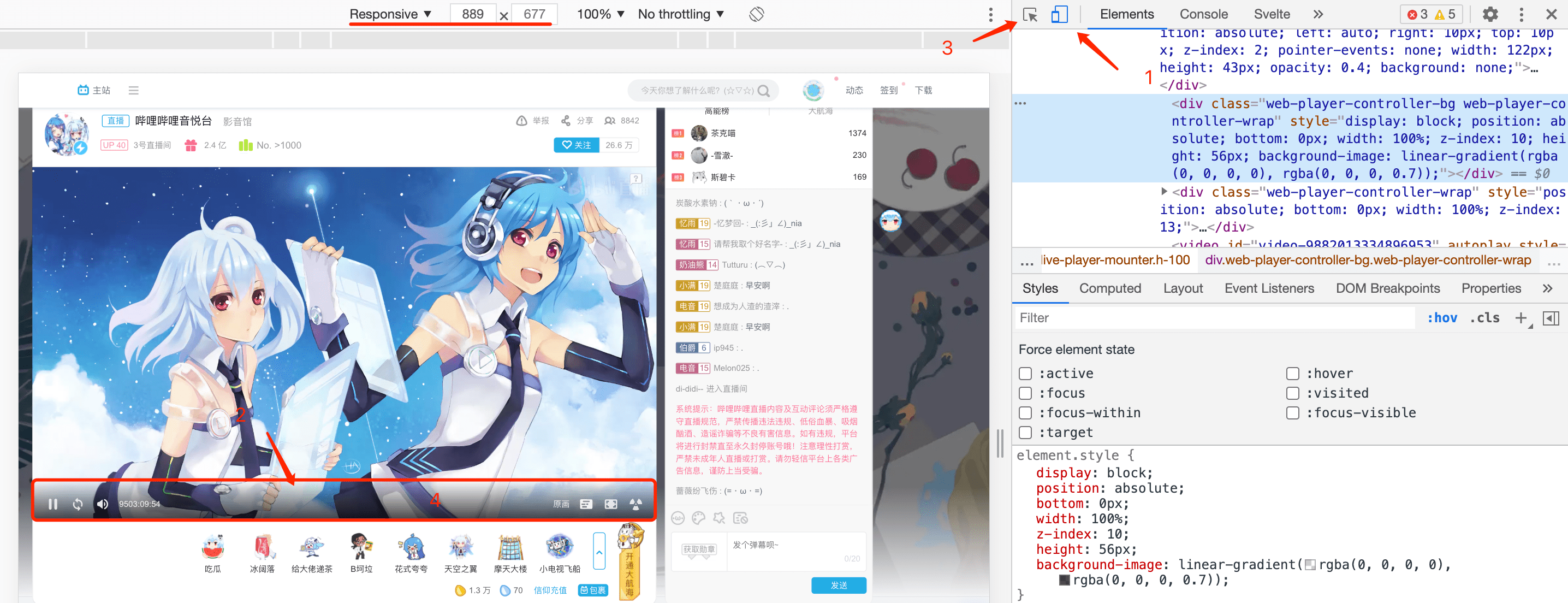Open DevTools settings gear
Screen dimensions: 1568x603
pyautogui.click(x=1490, y=14)
